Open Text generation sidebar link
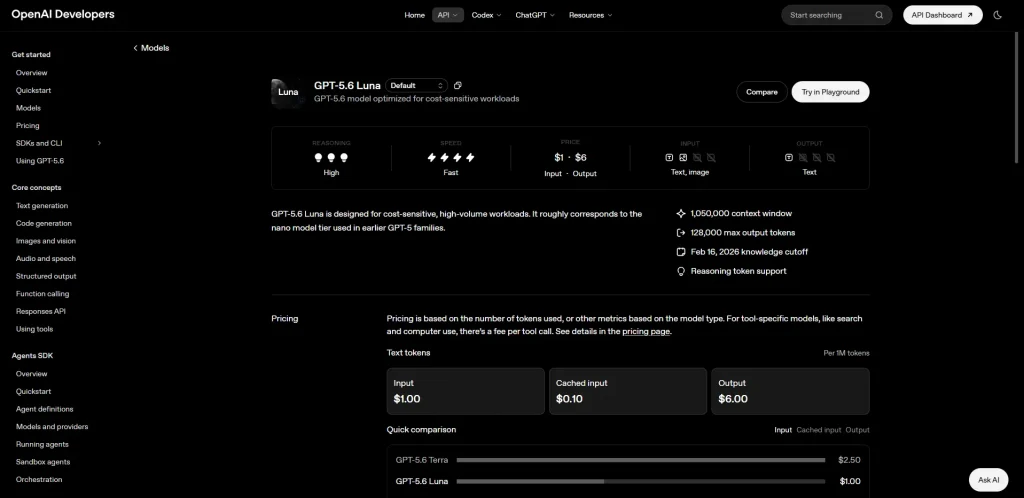The width and height of the screenshot is (1024, 498). (x=42, y=206)
